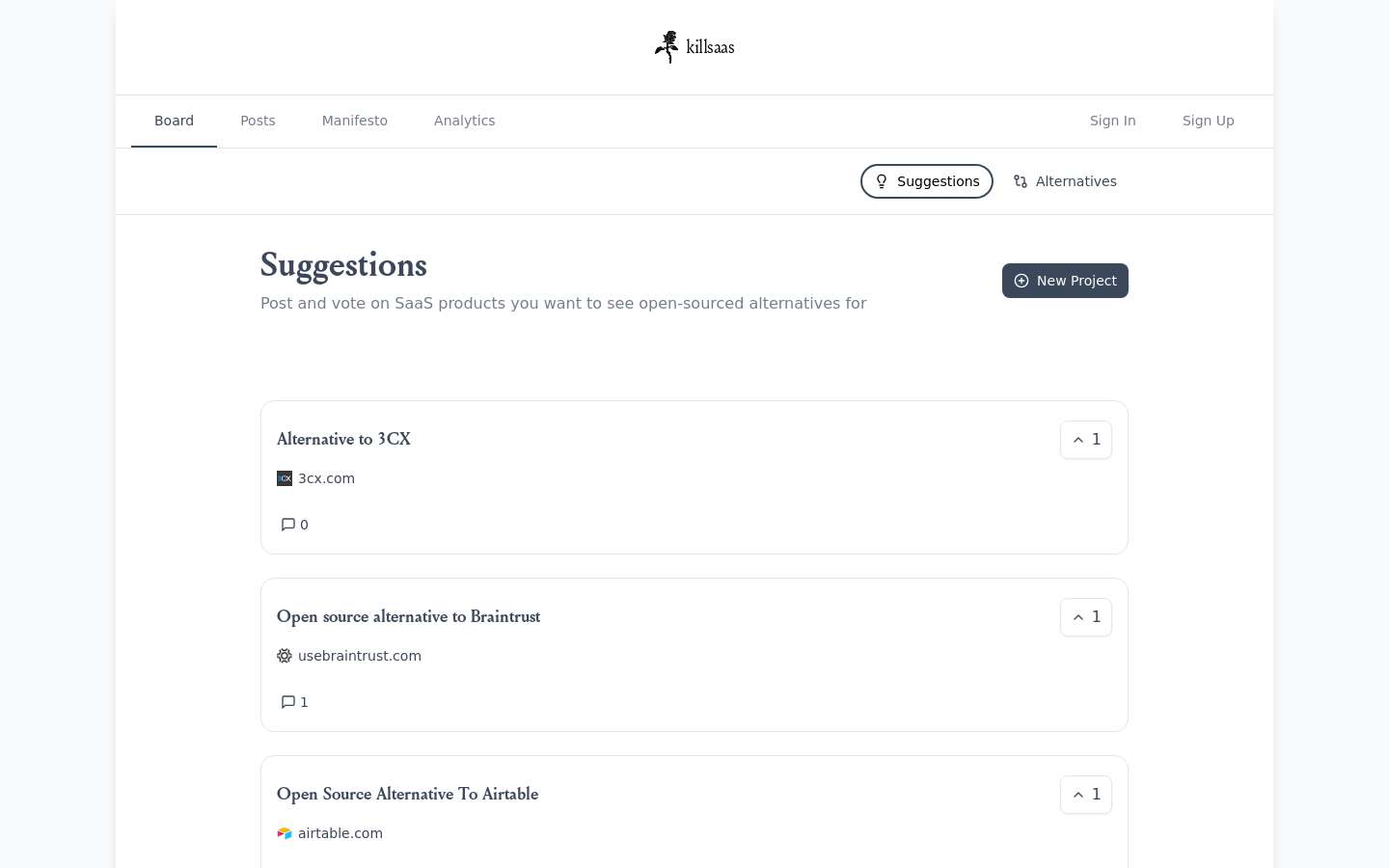Open the Alternative to 3CX title
Viewport: 1389px width, 868px height.
(x=343, y=439)
